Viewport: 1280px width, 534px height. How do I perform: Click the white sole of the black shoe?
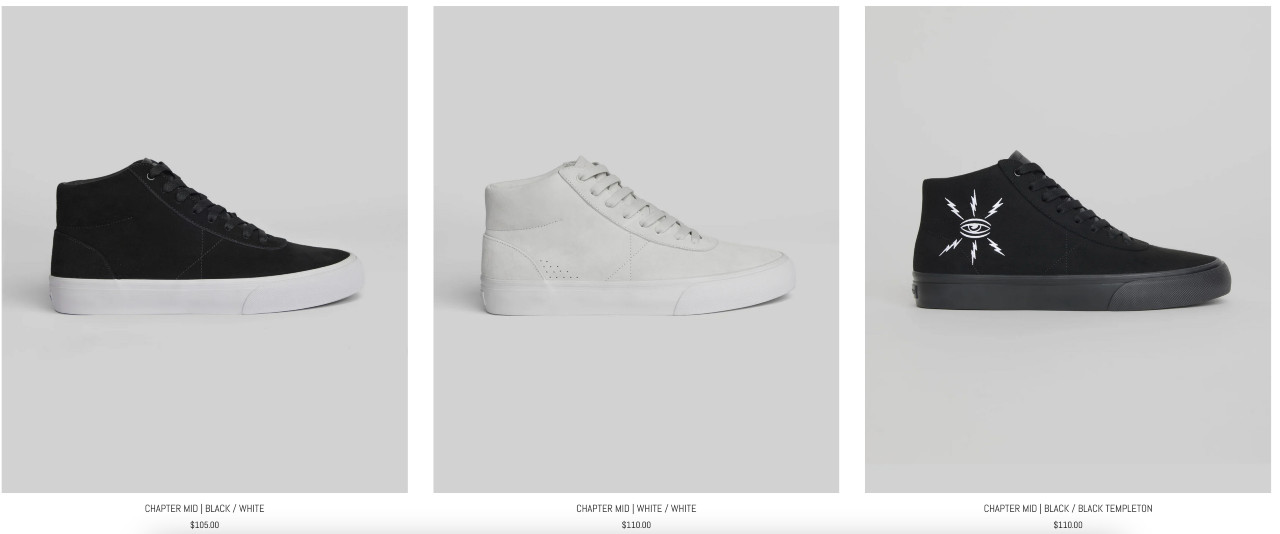tap(205, 293)
